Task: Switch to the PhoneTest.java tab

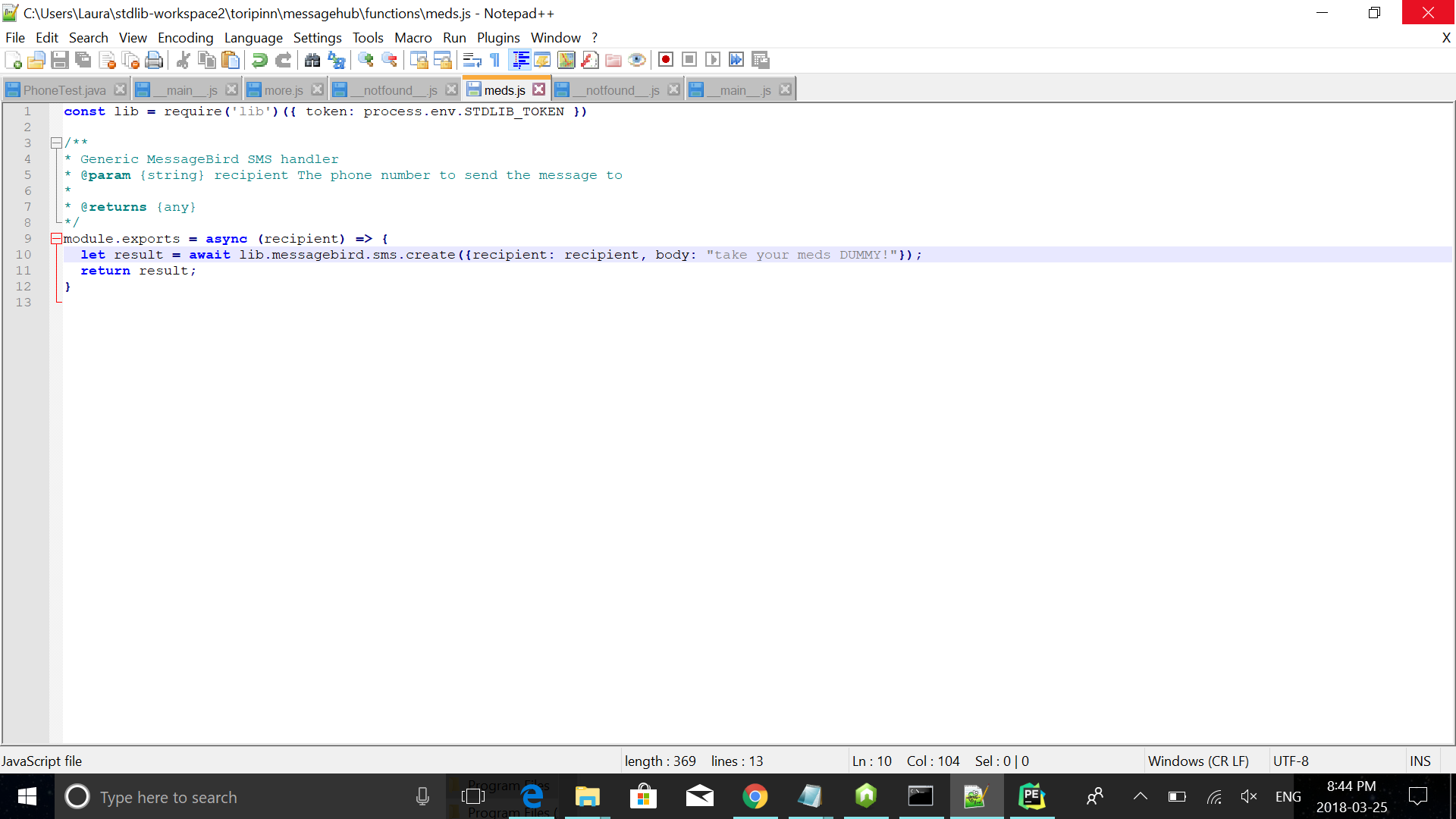Action: click(x=64, y=90)
